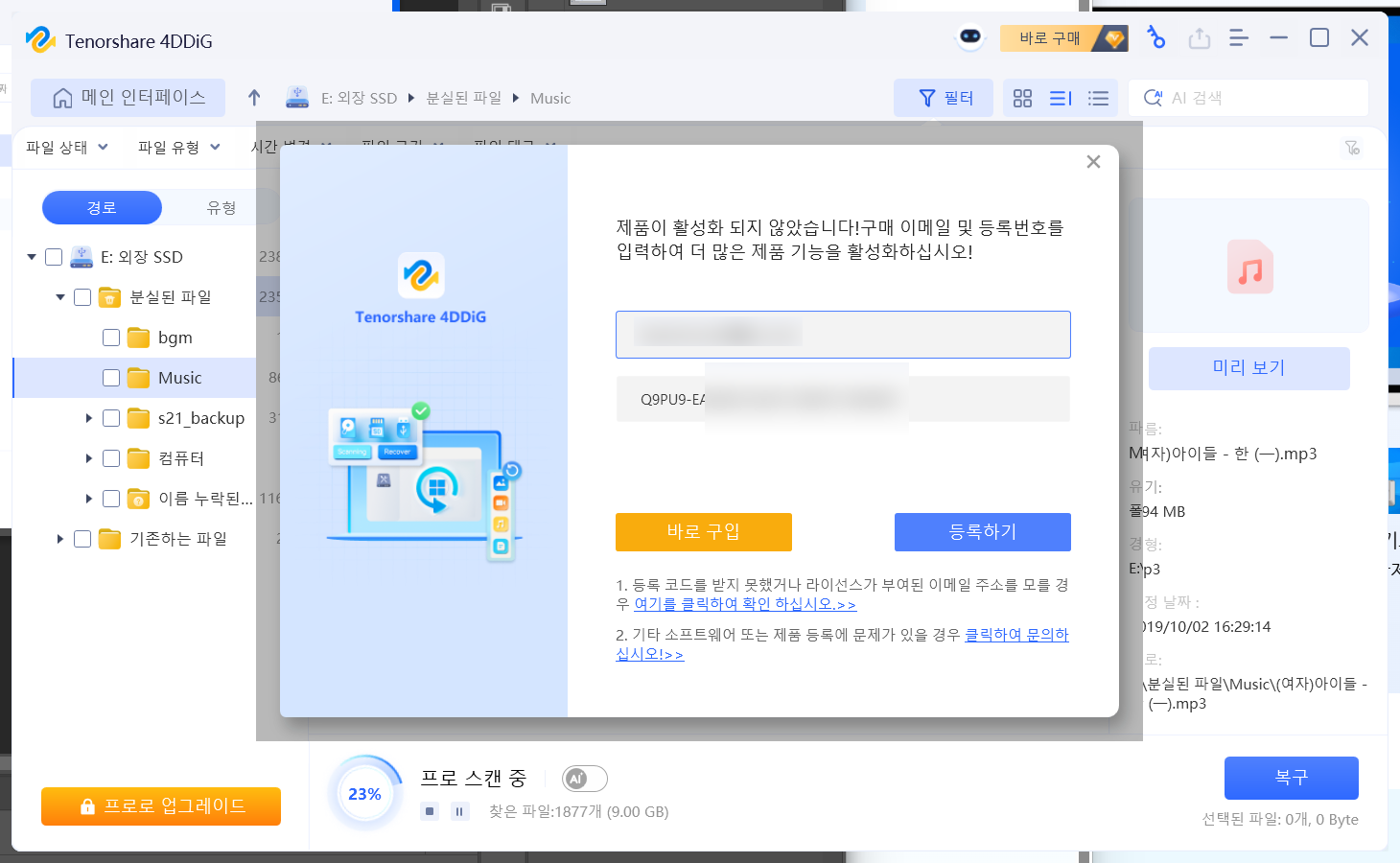Click the s21_backup folder icon
The image size is (1400, 863).
click(139, 418)
